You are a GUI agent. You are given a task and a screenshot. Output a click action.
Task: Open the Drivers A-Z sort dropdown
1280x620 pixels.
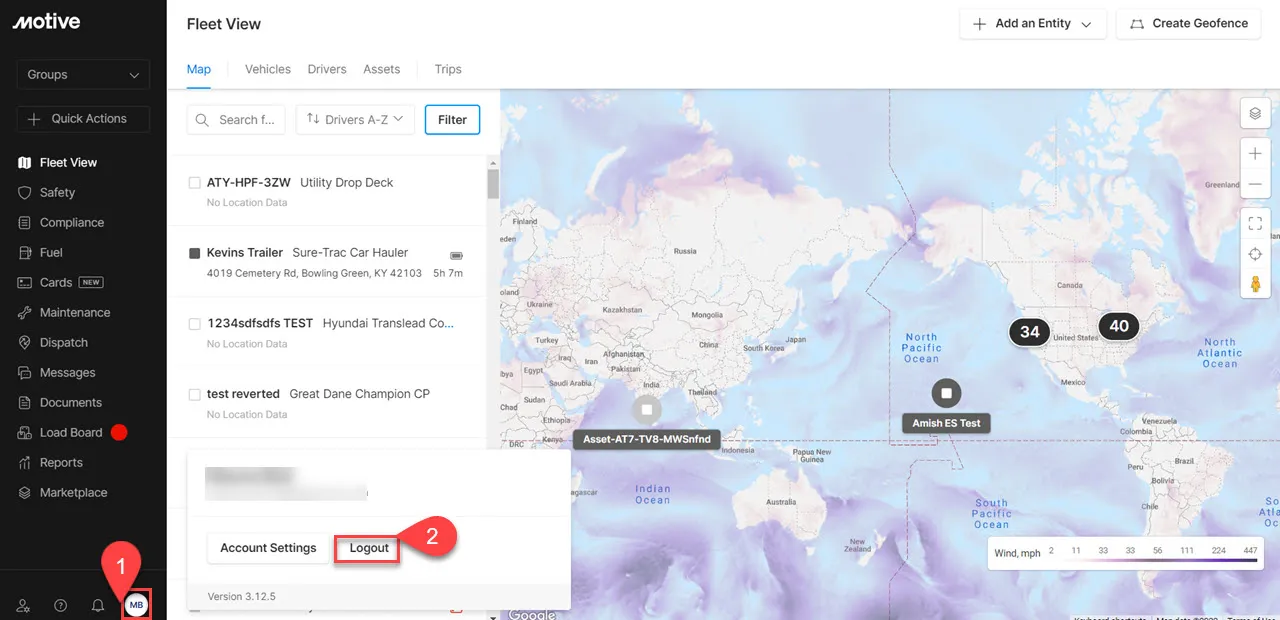(355, 119)
